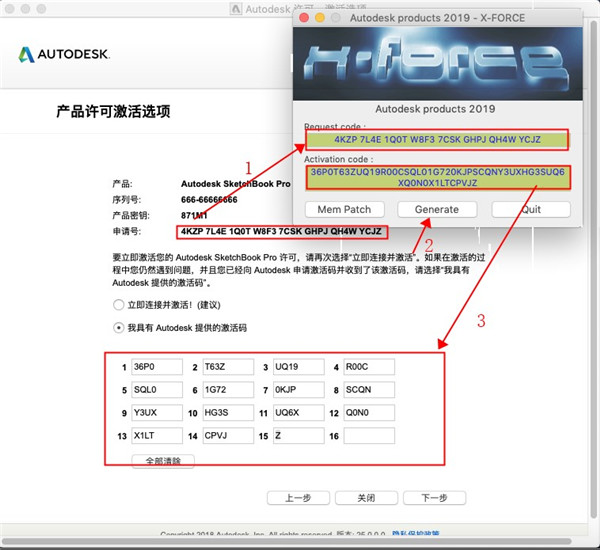600x550 pixels.
Task: Click activation field 1 containing 36P0
Action: click(157, 367)
